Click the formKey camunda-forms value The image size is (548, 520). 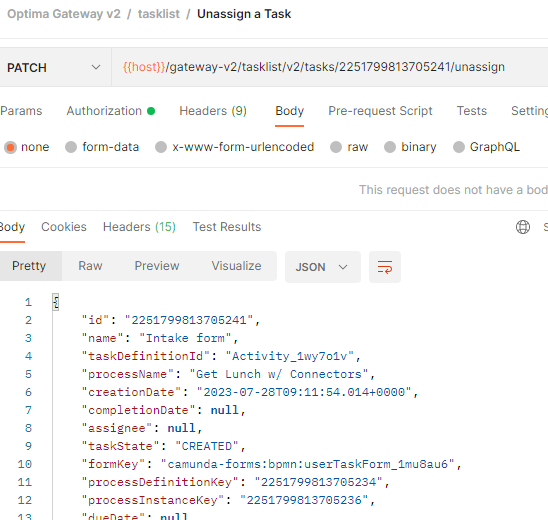[308, 464]
